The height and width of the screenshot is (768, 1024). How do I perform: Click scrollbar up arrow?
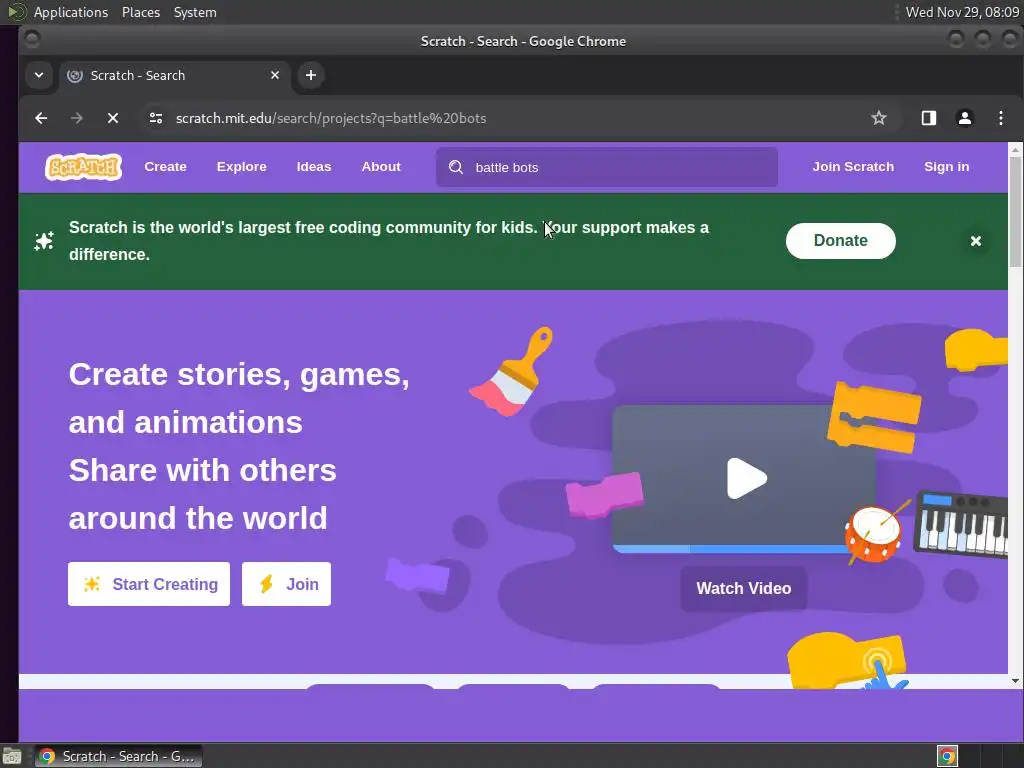click(x=1015, y=150)
